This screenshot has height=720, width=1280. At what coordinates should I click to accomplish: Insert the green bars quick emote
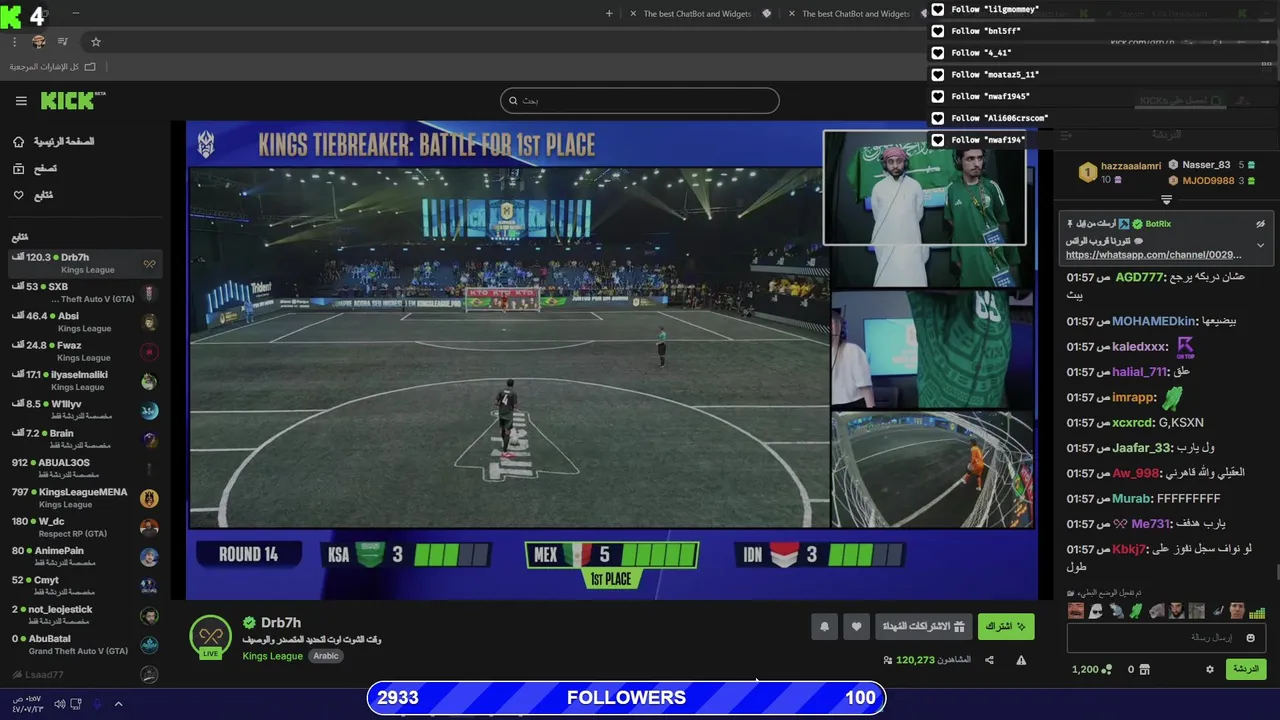click(1257, 612)
